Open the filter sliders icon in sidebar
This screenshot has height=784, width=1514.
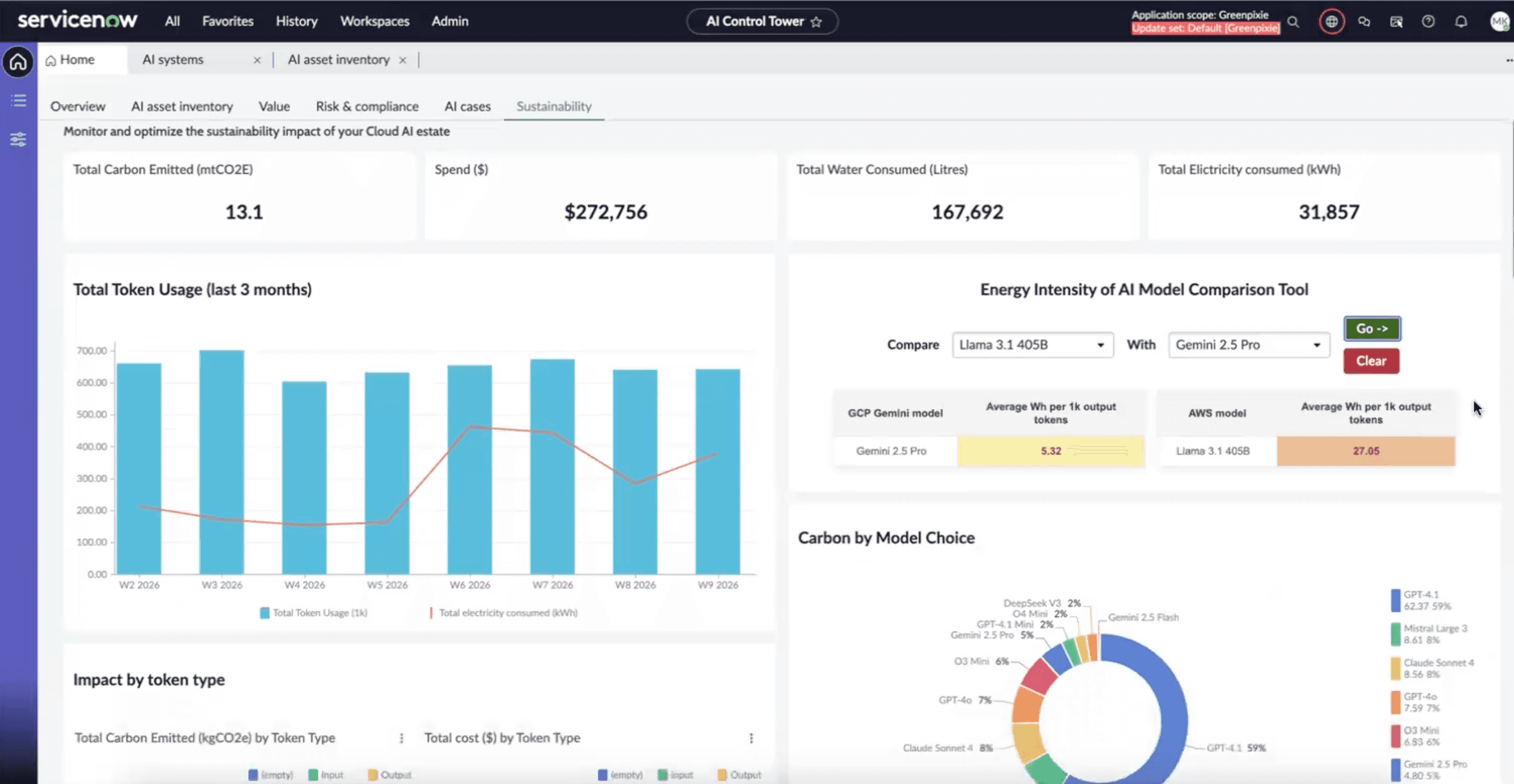pyautogui.click(x=18, y=139)
